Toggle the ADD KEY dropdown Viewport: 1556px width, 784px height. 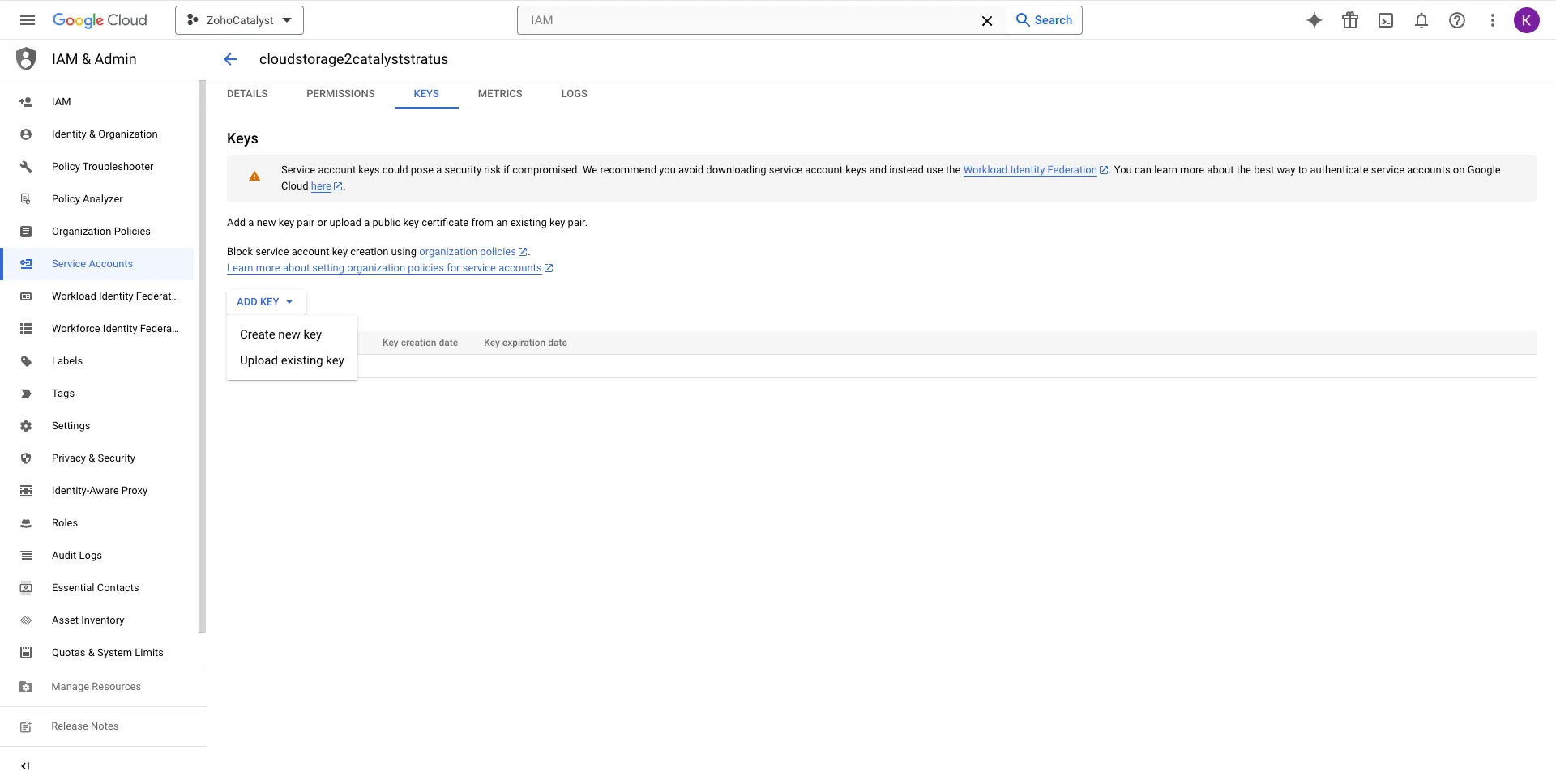[266, 302]
